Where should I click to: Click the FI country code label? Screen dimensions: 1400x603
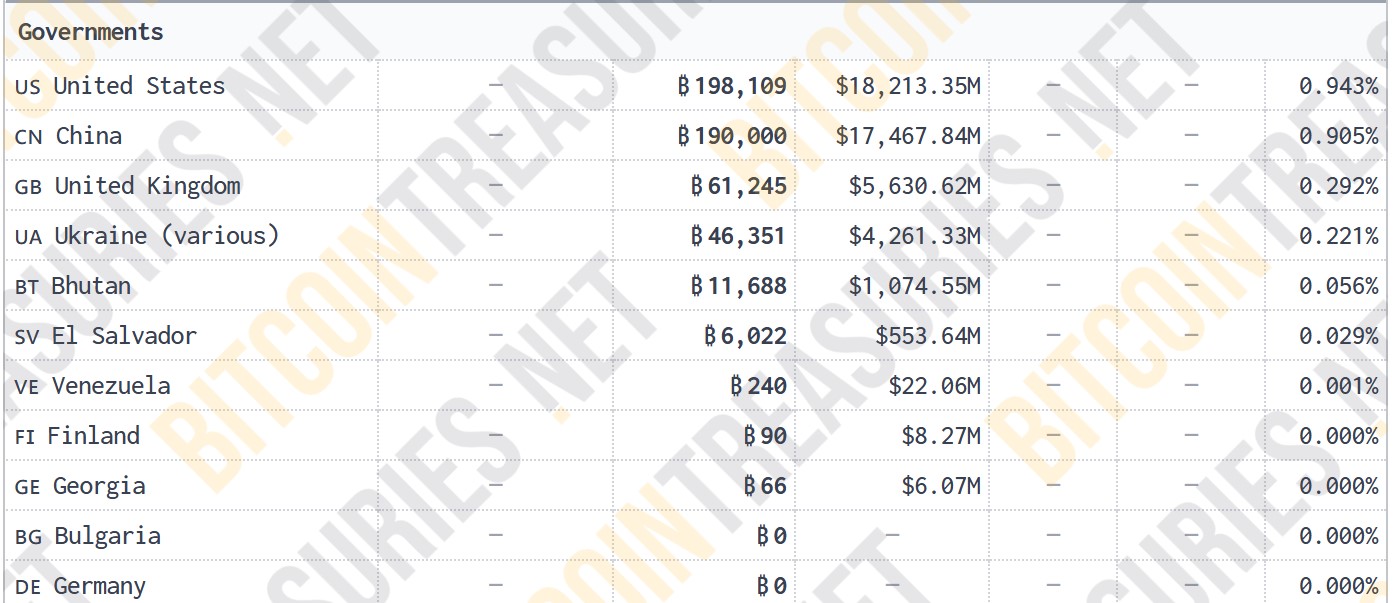click(x=26, y=438)
